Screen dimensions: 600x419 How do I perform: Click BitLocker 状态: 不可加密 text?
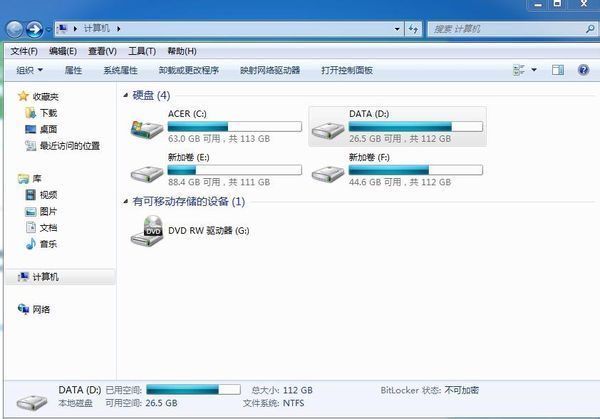430,390
